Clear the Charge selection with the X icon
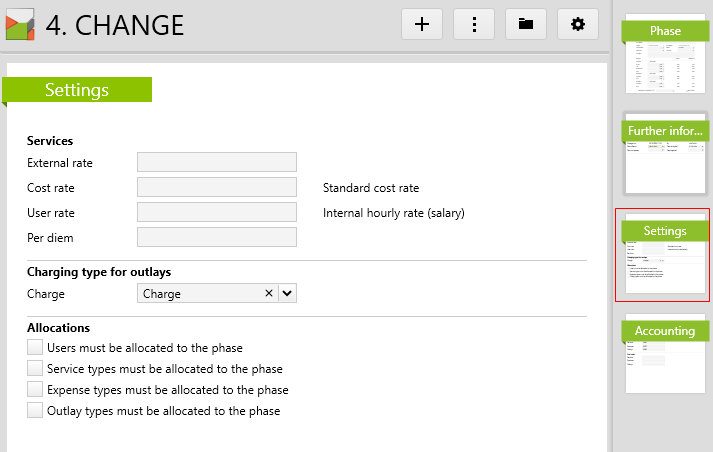This screenshot has height=452, width=713. click(268, 294)
